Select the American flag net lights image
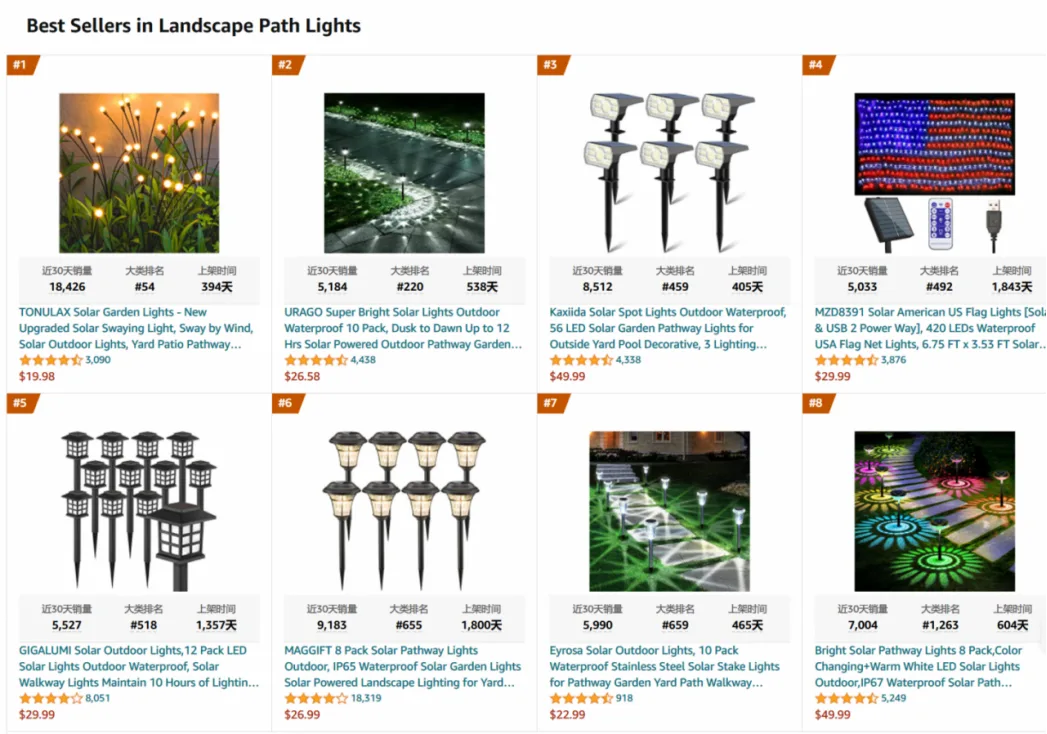The image size is (1047, 734). (x=934, y=173)
